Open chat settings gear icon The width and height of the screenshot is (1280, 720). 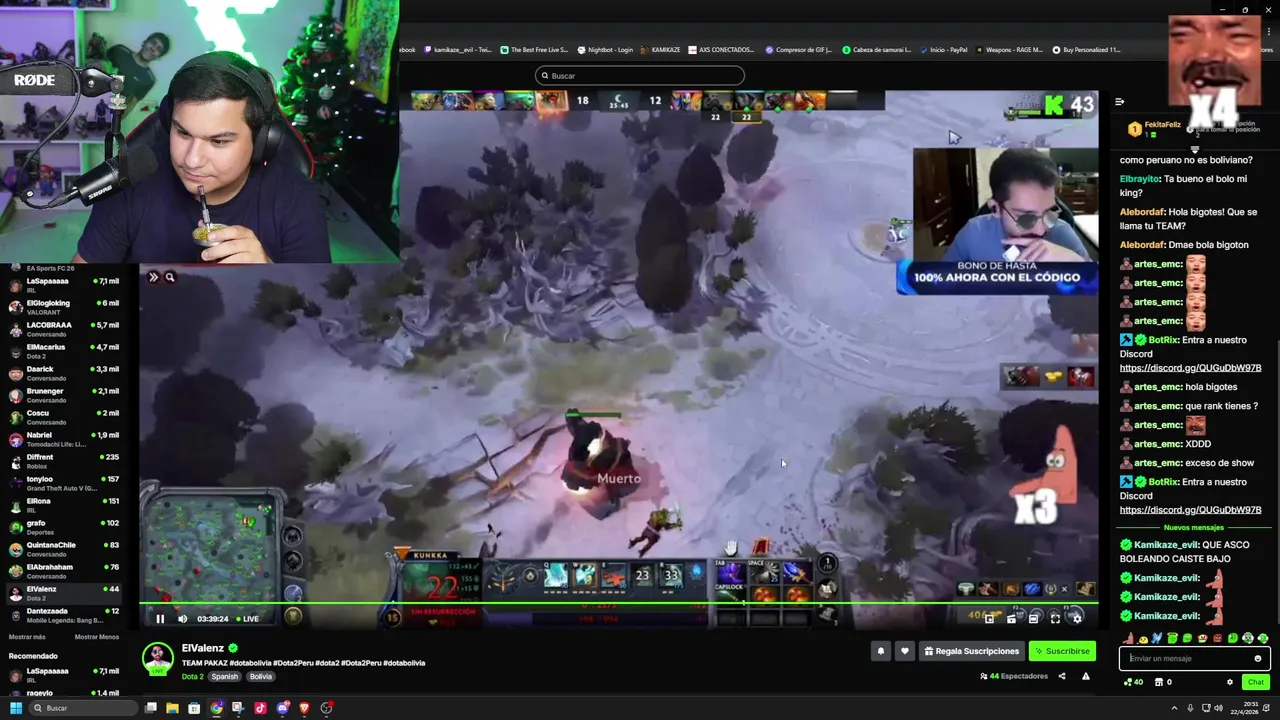point(1230,682)
